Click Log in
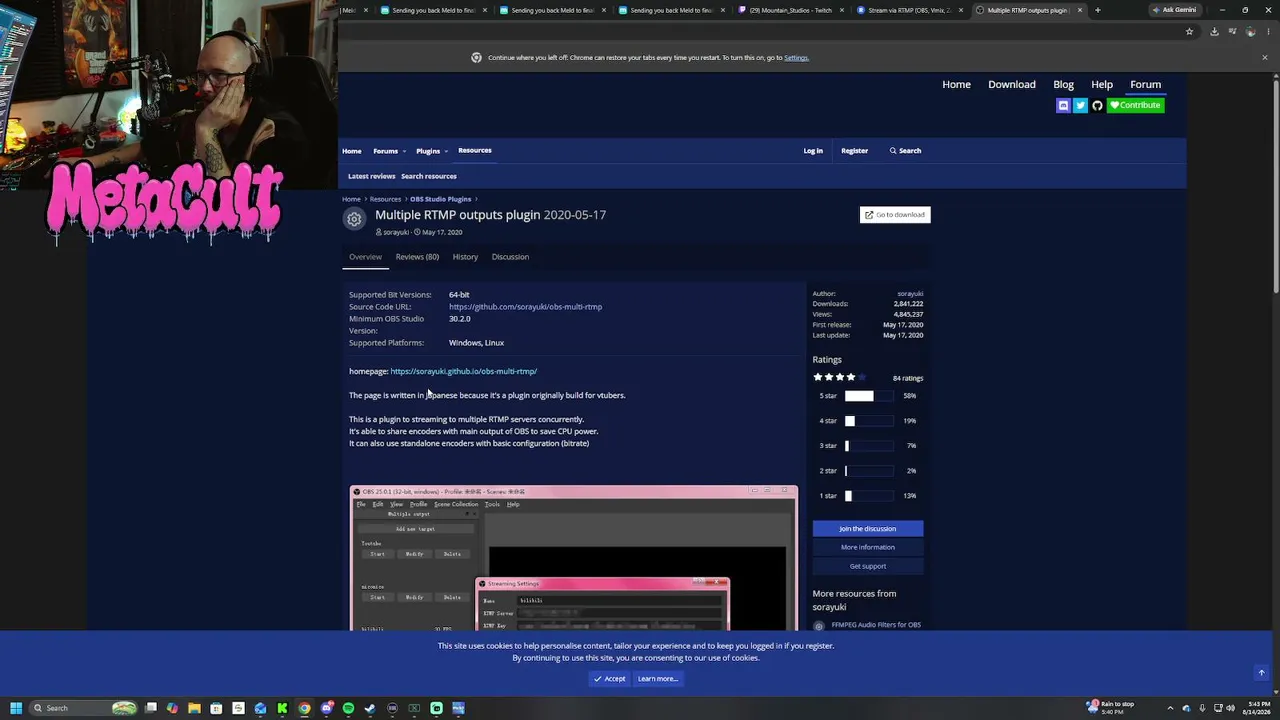The height and width of the screenshot is (720, 1280). [813, 151]
